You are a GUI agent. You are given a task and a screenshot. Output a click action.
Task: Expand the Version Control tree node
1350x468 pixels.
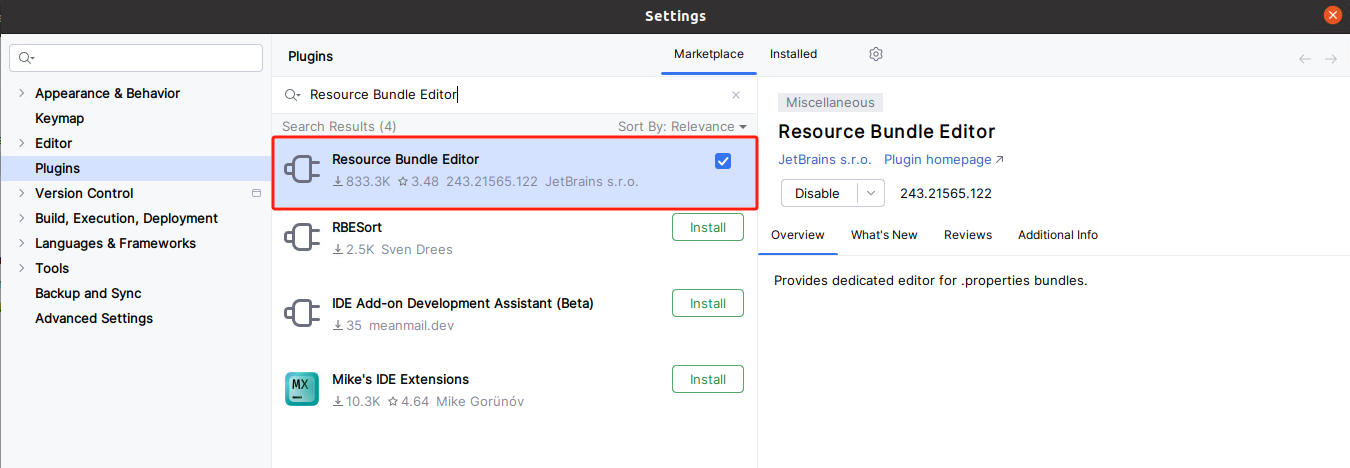click(22, 193)
